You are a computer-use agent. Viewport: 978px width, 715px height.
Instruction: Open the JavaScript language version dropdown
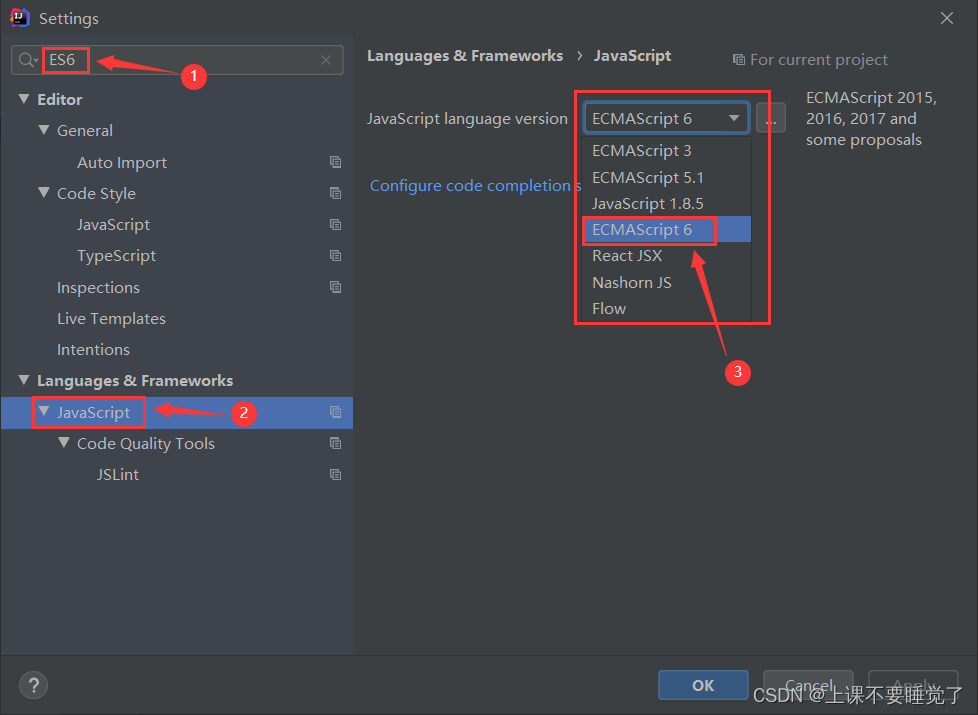(735, 117)
